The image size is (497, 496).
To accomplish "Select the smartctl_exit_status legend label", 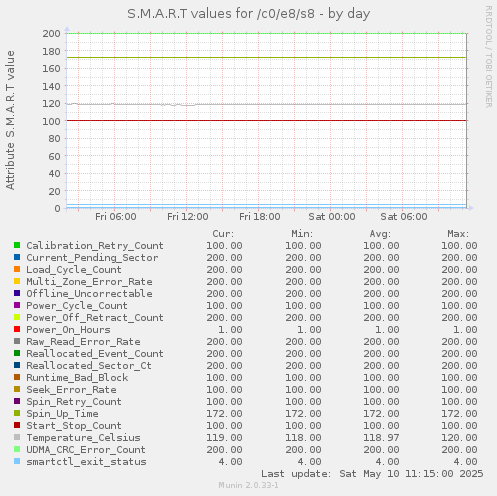I will (86, 462).
